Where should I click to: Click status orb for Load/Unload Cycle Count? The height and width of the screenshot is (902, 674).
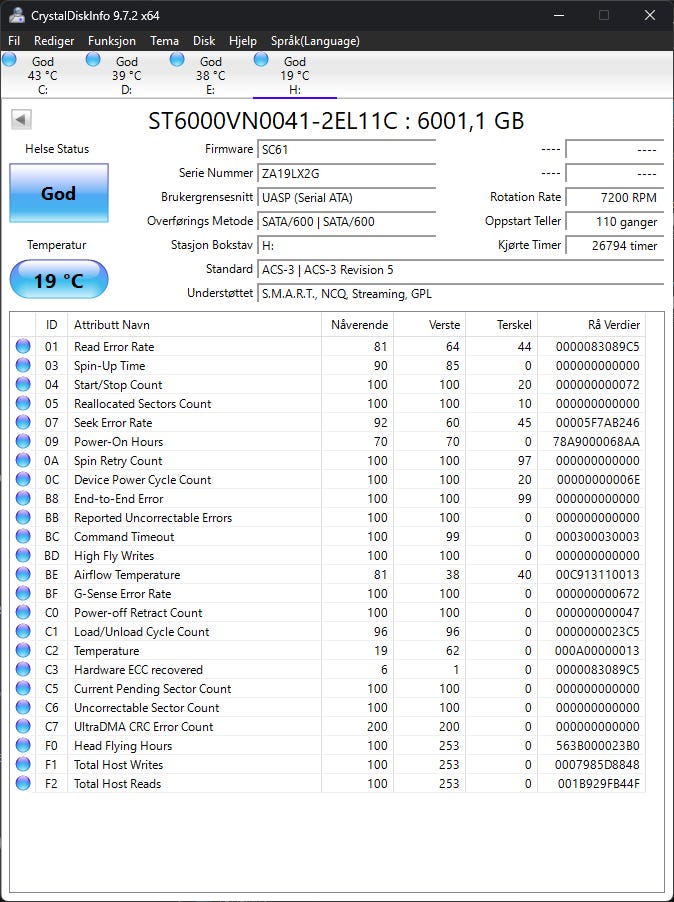click(x=23, y=631)
